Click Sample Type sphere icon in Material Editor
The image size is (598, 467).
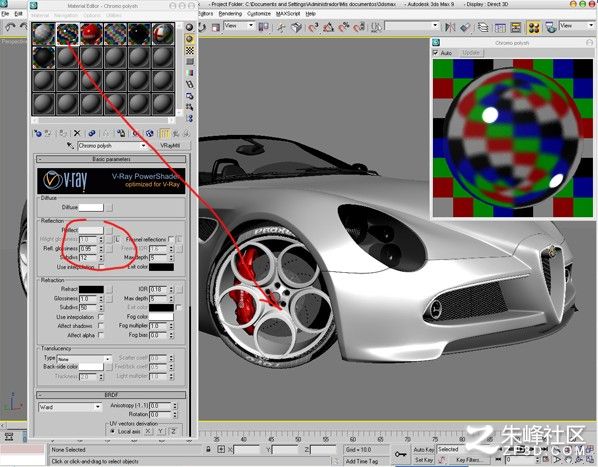pos(190,27)
